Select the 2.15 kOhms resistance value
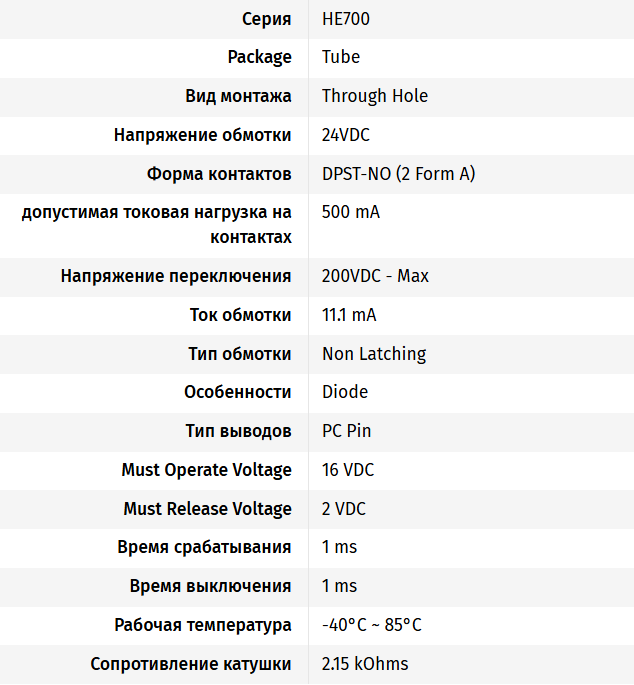 pyautogui.click(x=365, y=664)
